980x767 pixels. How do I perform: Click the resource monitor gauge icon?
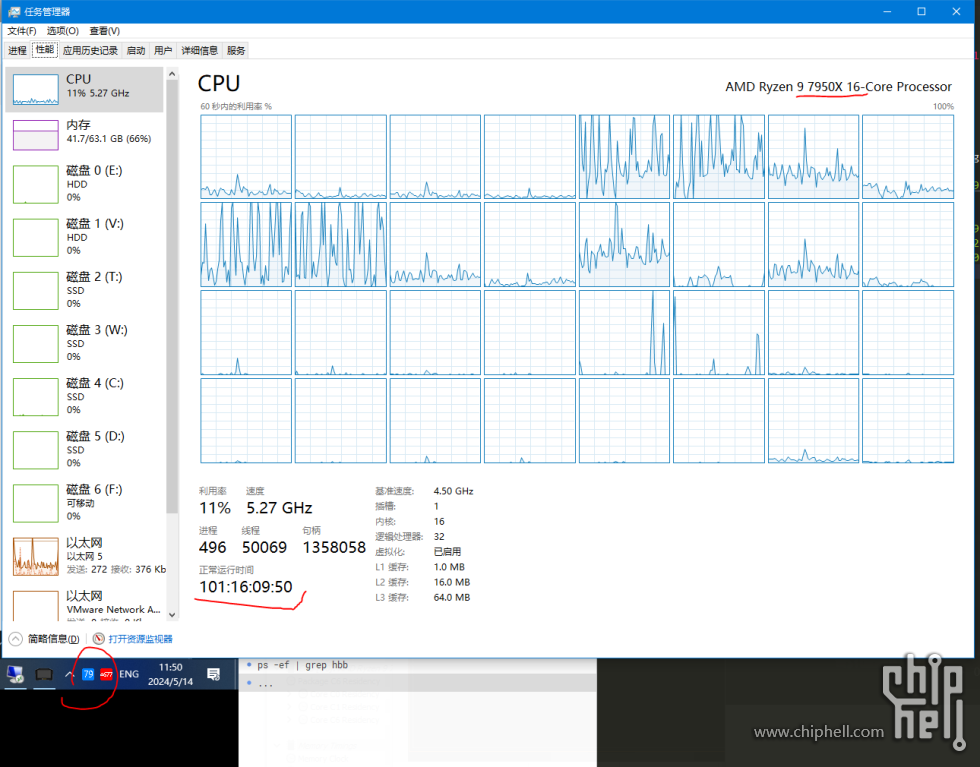pos(98,639)
